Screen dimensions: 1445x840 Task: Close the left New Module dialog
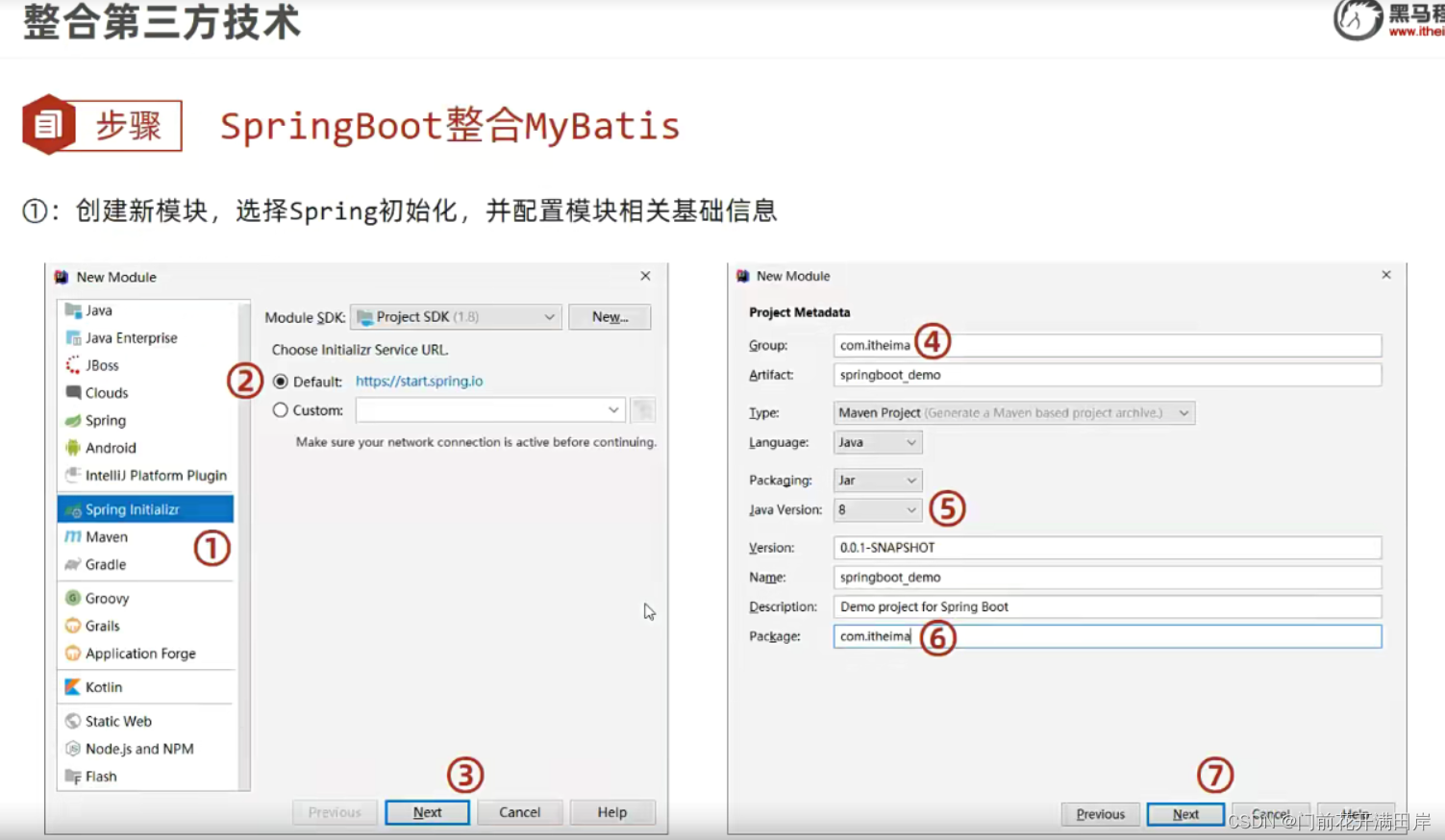click(x=645, y=276)
